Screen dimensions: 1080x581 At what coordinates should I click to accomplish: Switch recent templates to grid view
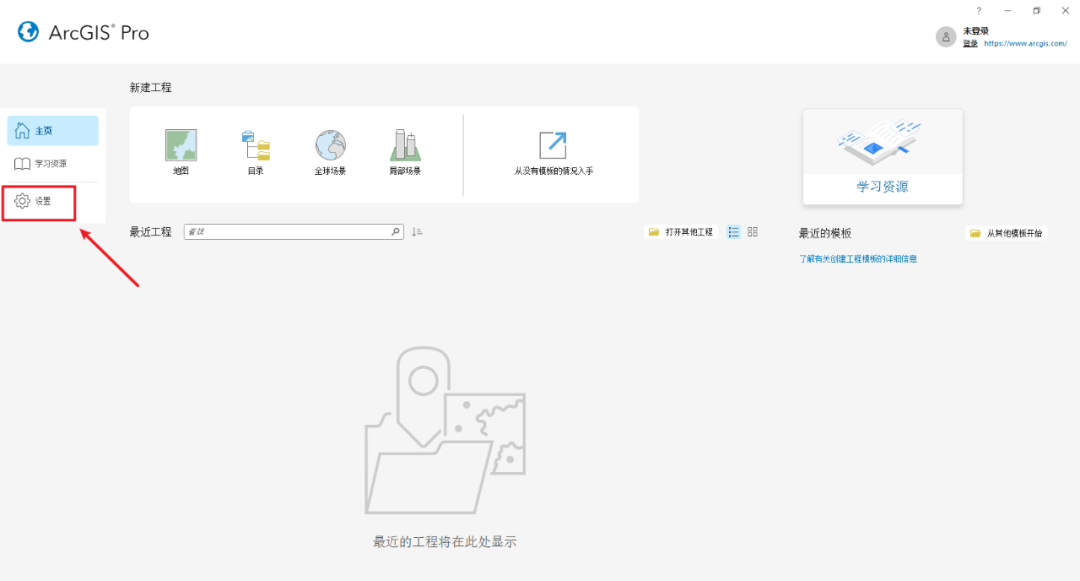click(752, 232)
